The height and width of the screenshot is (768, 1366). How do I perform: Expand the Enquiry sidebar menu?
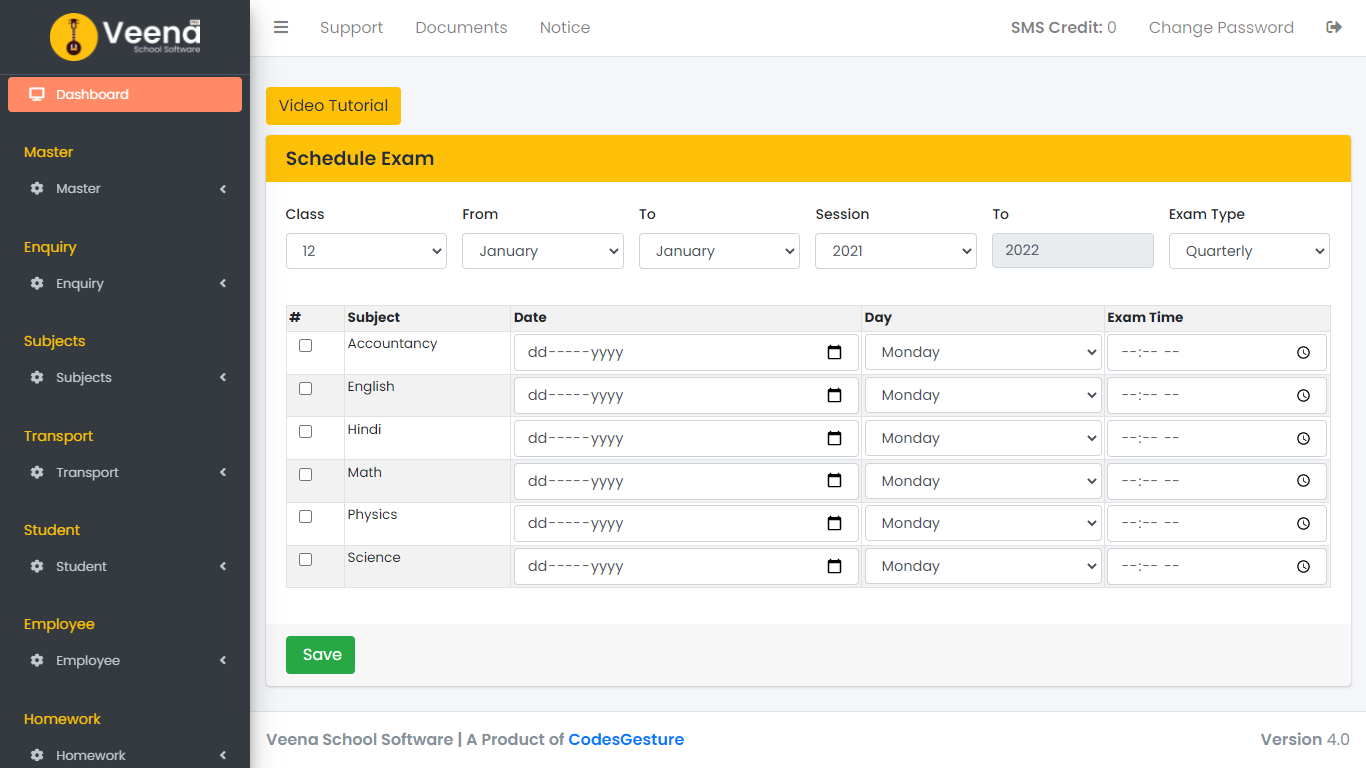125,283
